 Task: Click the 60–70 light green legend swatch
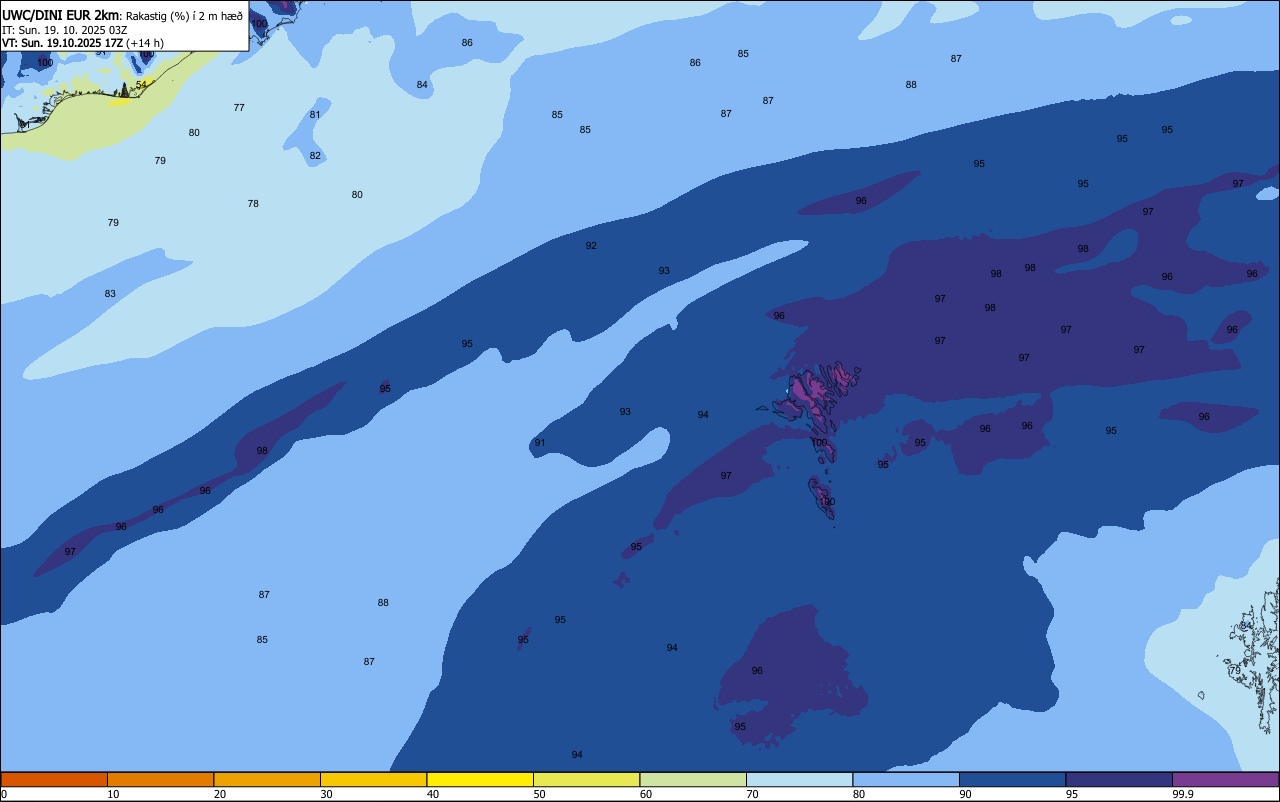pos(693,779)
